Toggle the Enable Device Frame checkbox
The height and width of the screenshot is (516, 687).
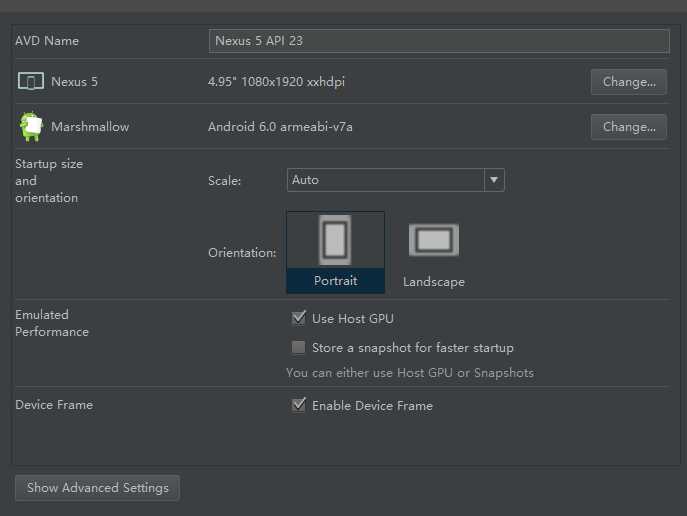pyautogui.click(x=298, y=405)
